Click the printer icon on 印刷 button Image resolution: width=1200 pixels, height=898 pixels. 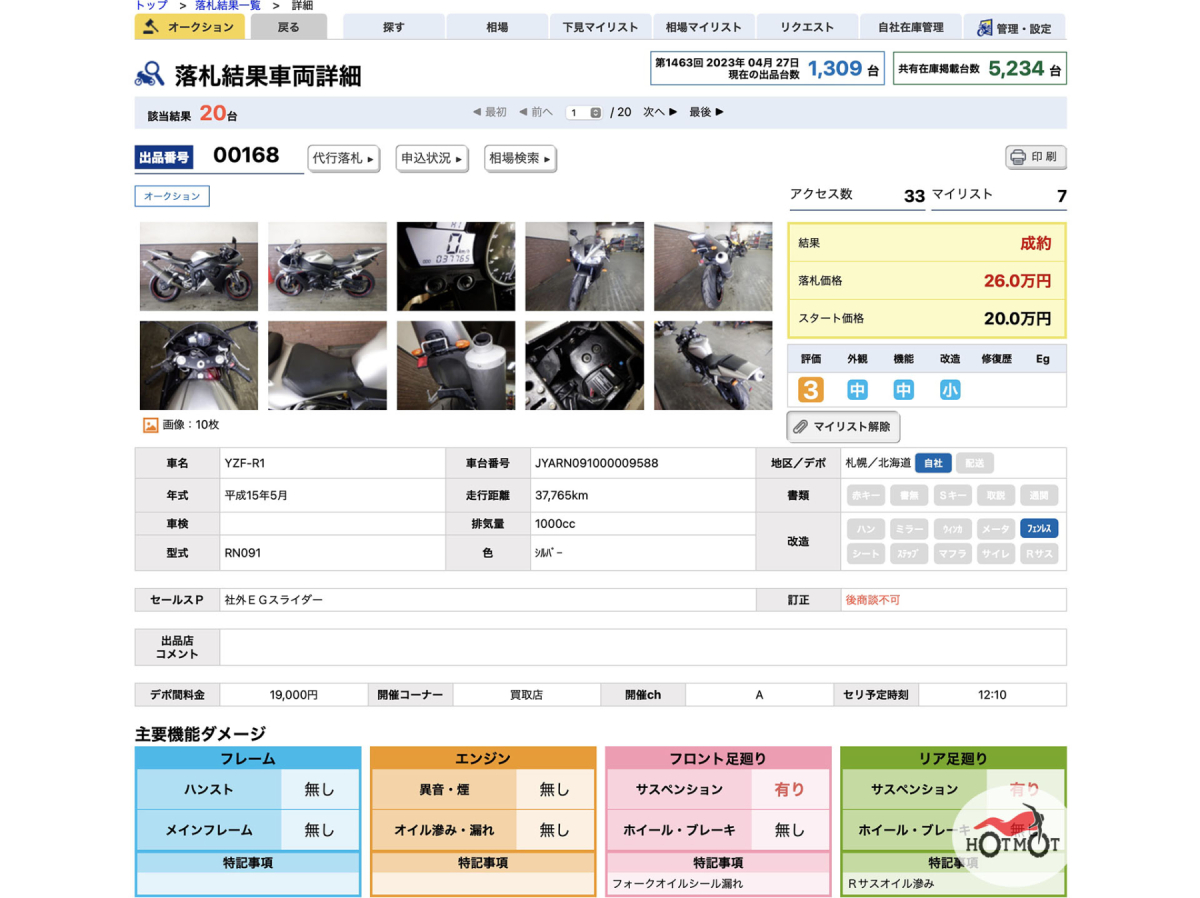tap(1018, 157)
